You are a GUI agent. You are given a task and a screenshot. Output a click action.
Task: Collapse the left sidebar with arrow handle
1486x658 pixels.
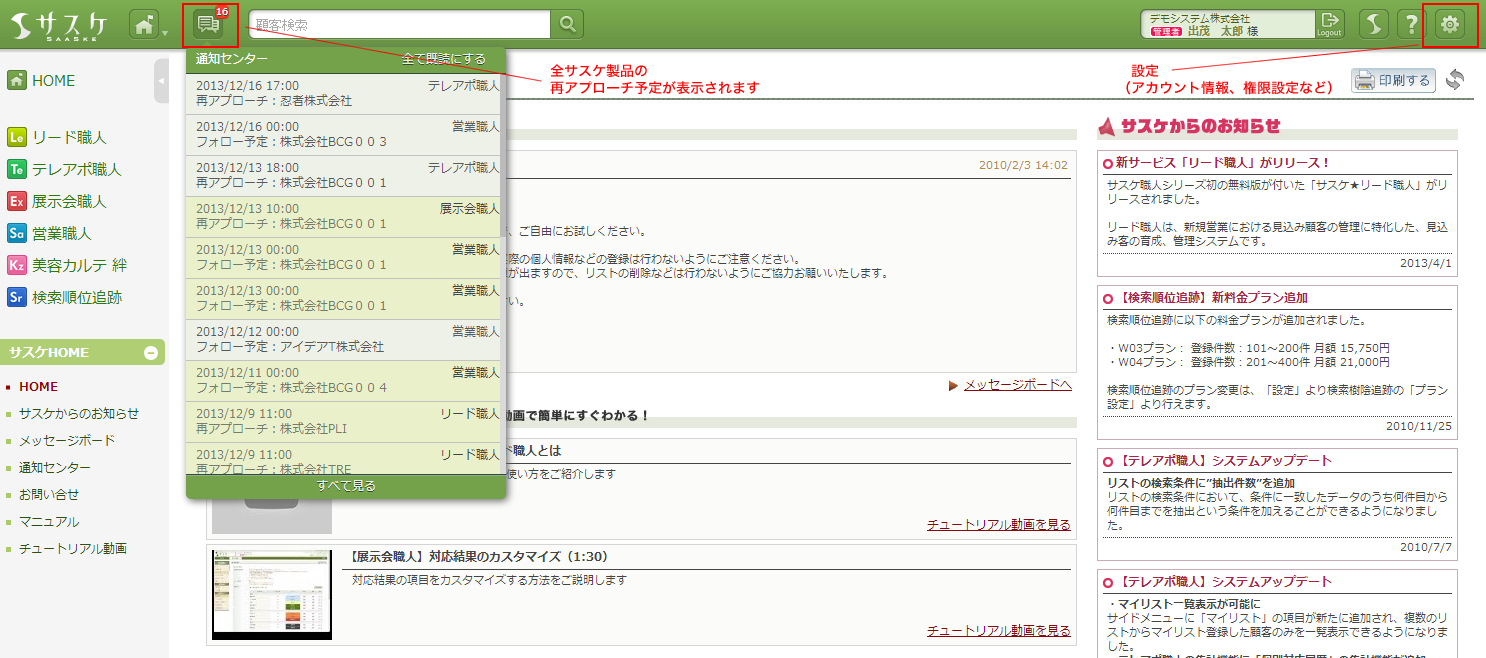click(x=161, y=80)
